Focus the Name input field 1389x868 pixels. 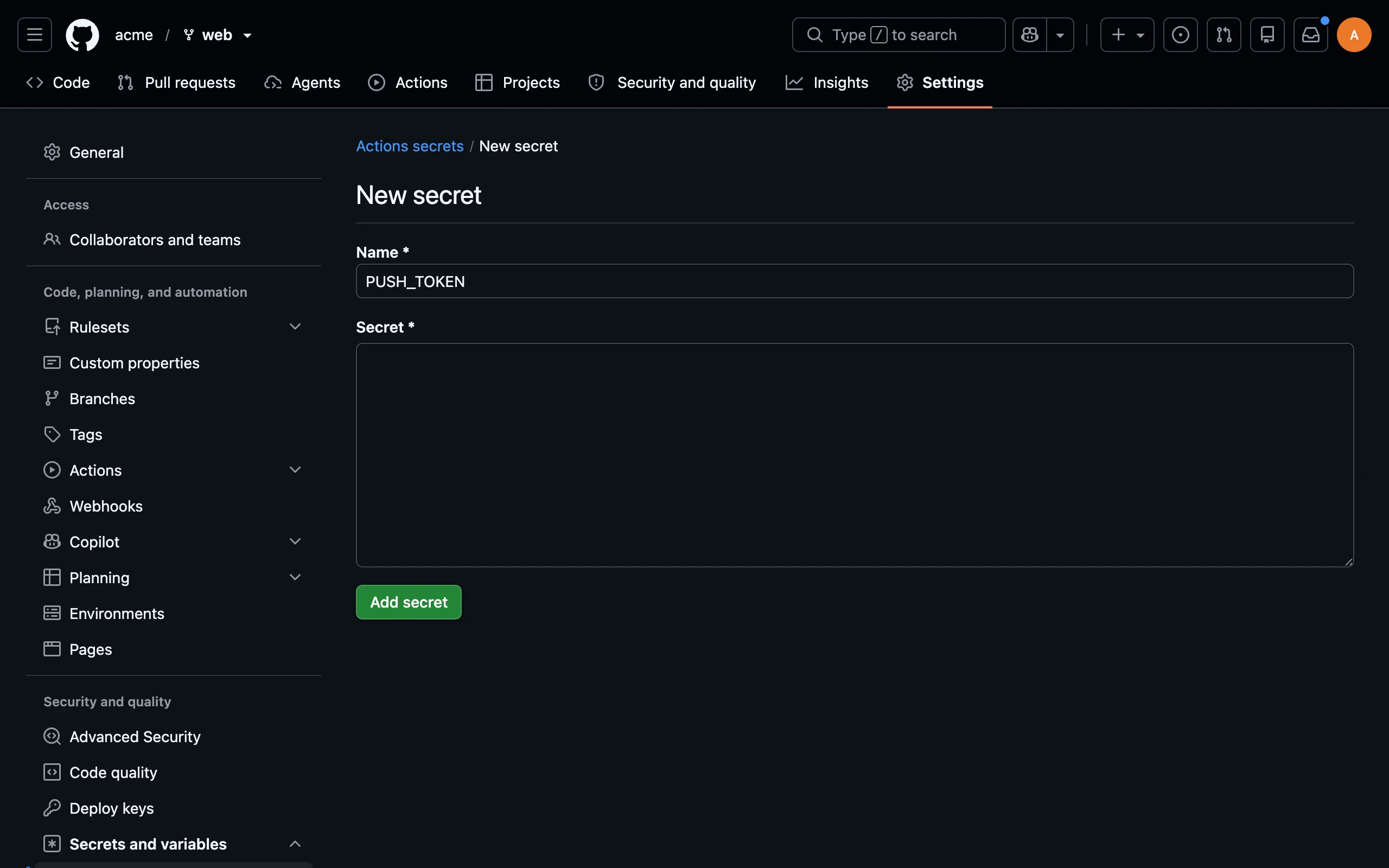855,282
